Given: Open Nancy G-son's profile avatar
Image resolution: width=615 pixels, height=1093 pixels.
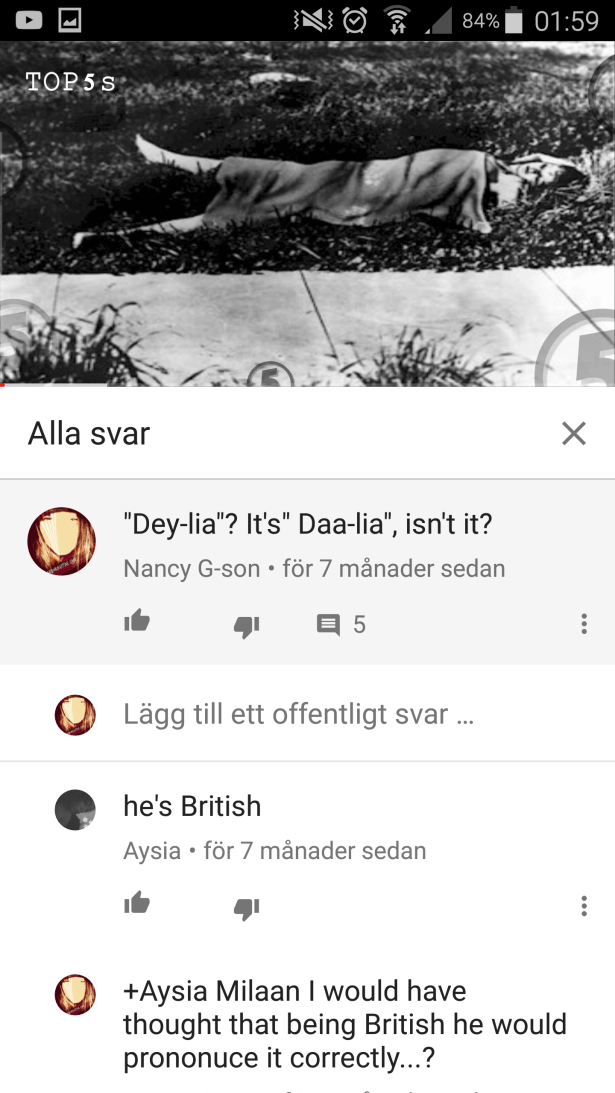Looking at the screenshot, I should pos(61,541).
